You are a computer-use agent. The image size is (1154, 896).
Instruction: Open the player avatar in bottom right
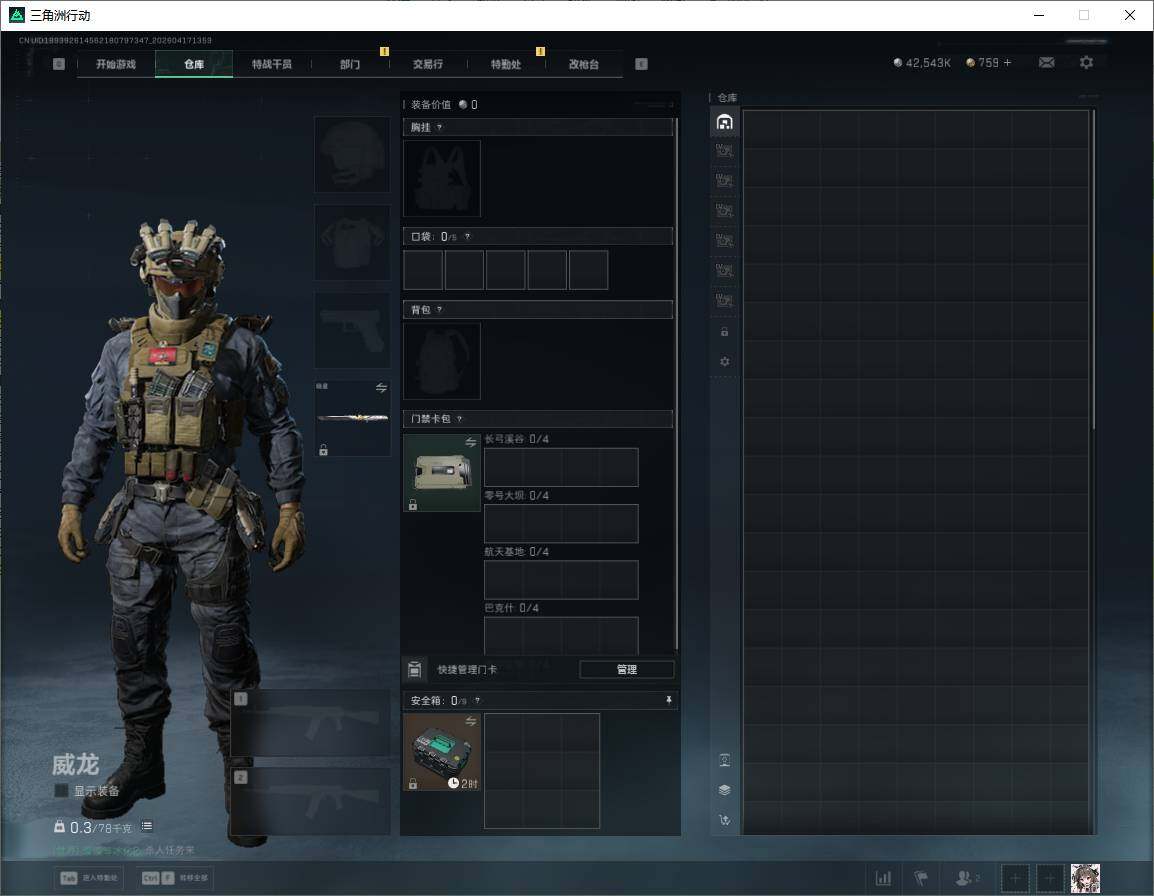(1085, 878)
